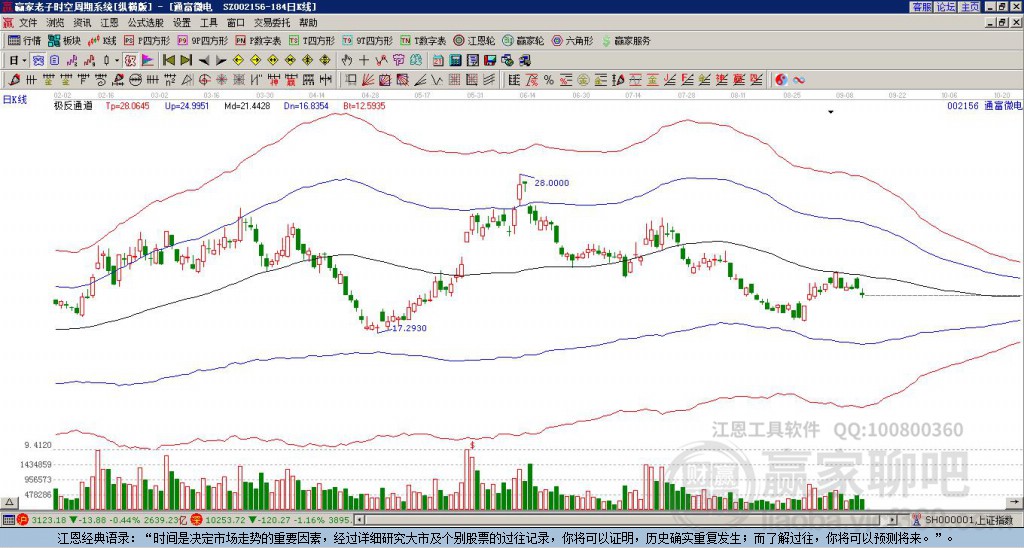
Task: Click the 客服 button in title bar
Action: pyautogui.click(x=921, y=7)
